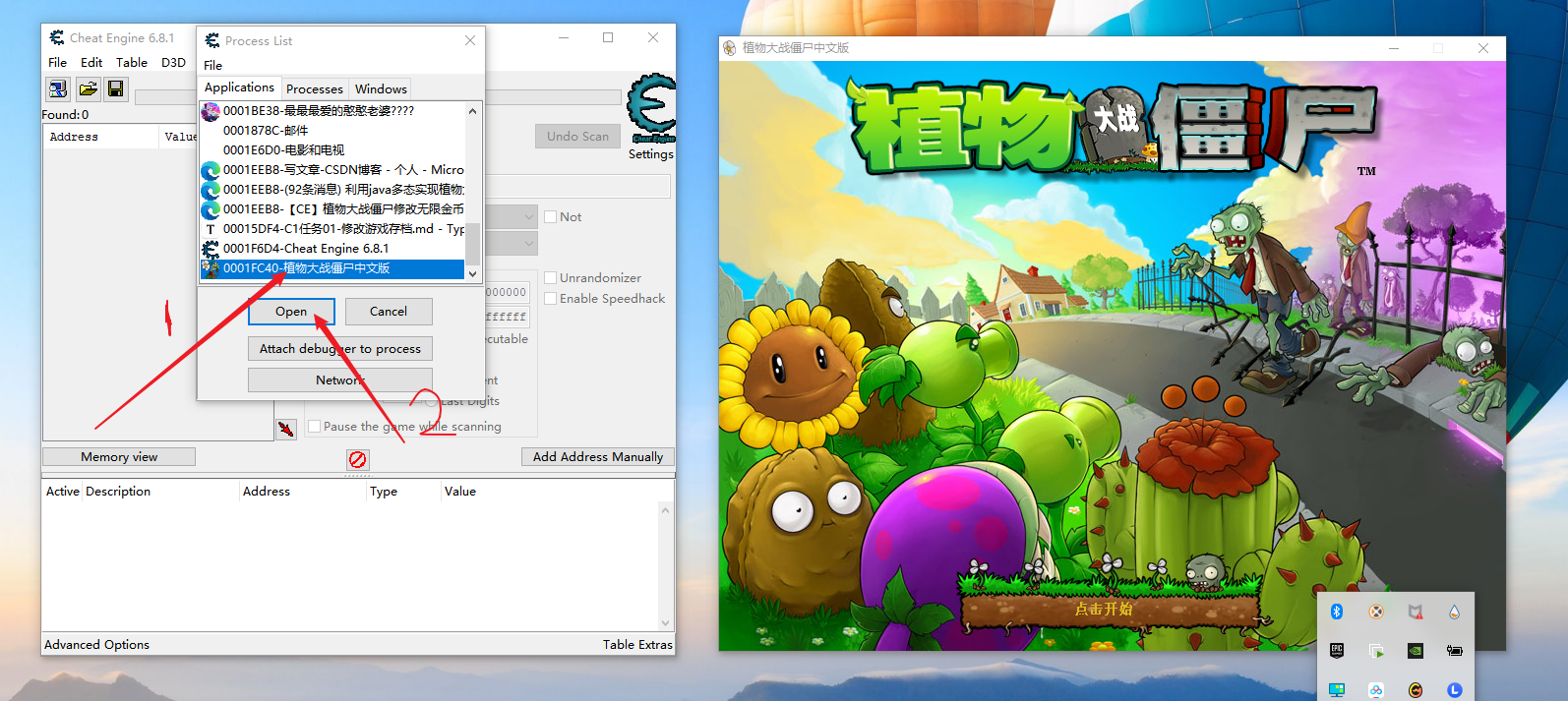Open the File menu in Process List
The height and width of the screenshot is (701, 1568).
(213, 65)
